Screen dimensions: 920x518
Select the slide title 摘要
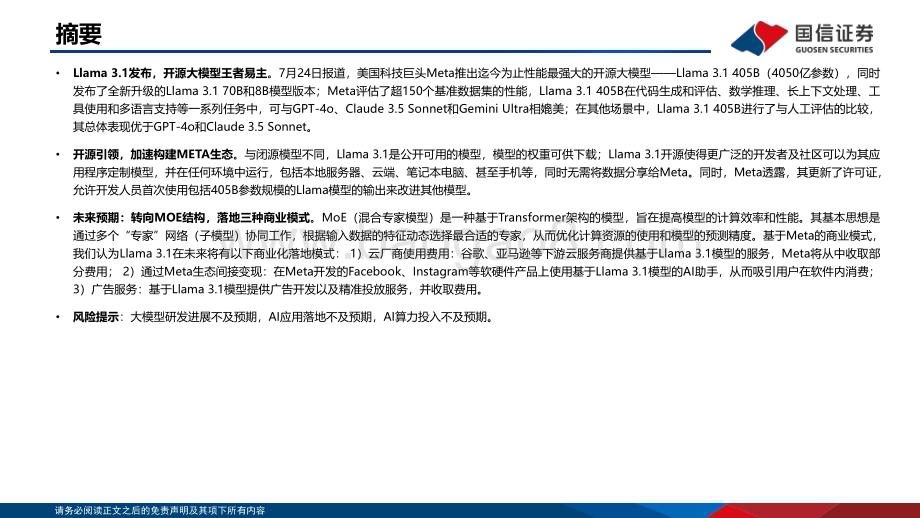pos(79,34)
